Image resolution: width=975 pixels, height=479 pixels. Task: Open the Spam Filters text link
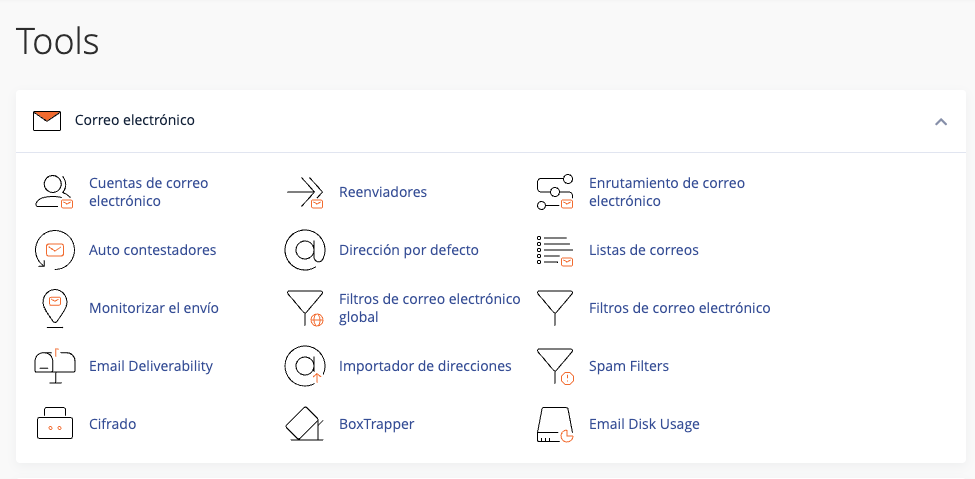tap(628, 366)
